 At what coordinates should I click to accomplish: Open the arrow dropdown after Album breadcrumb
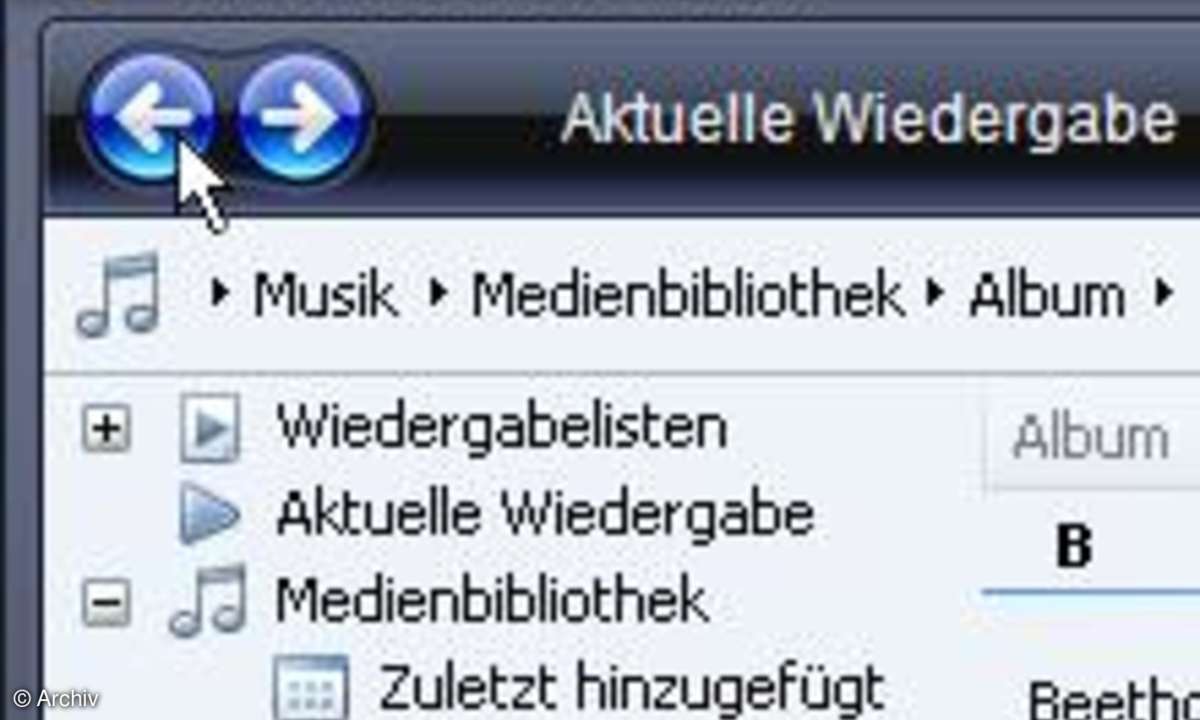tap(1163, 295)
